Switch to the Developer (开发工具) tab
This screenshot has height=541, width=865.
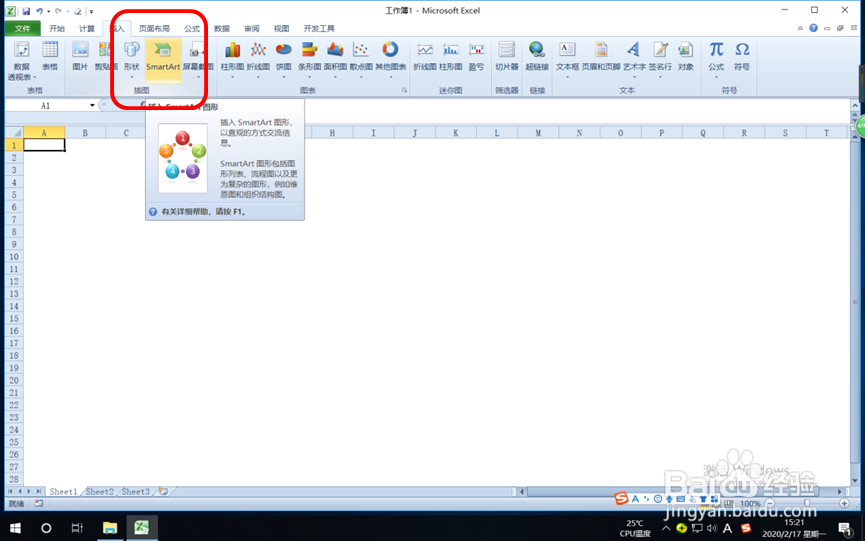pos(319,28)
